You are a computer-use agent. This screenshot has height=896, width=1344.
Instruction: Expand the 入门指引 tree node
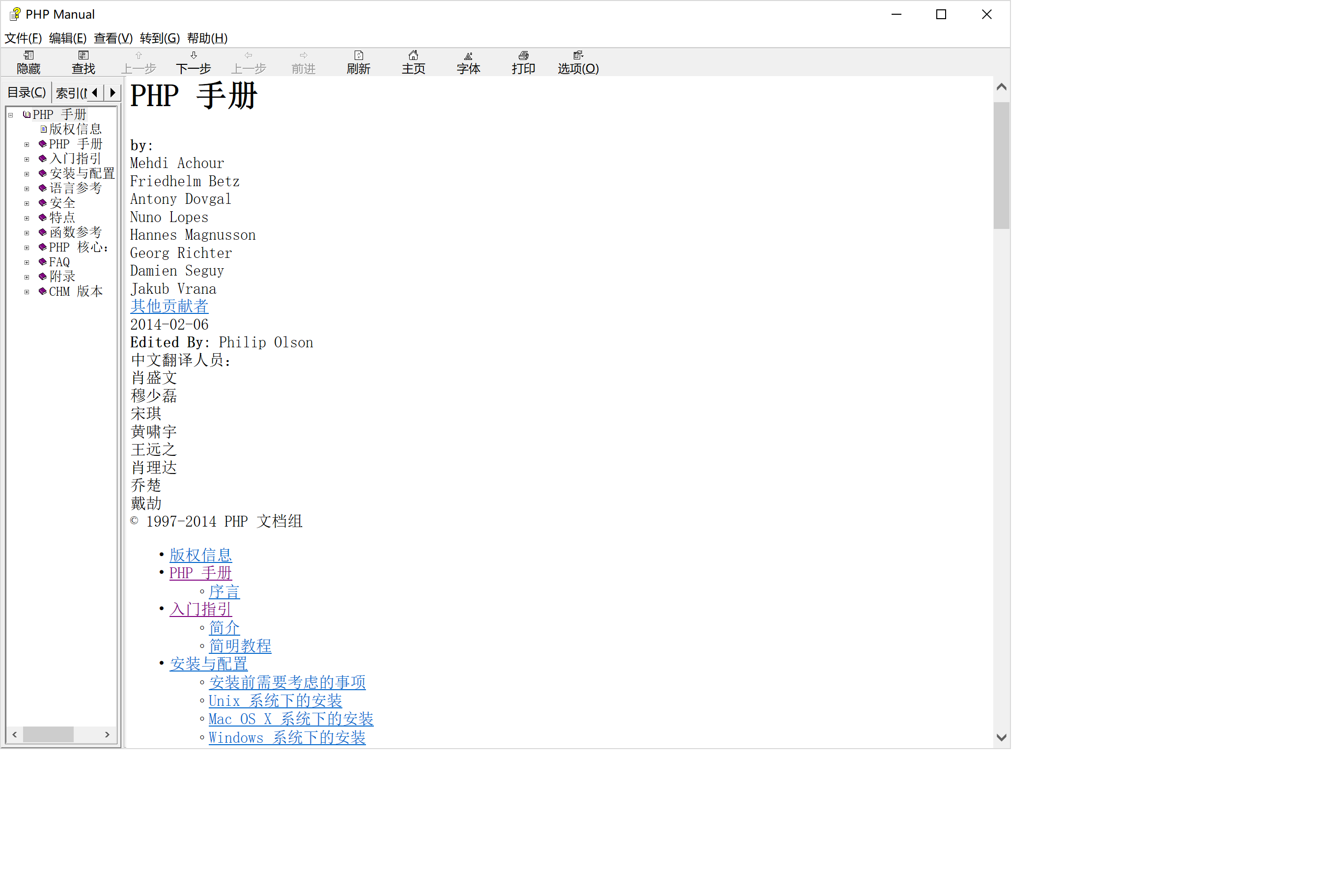coord(27,160)
